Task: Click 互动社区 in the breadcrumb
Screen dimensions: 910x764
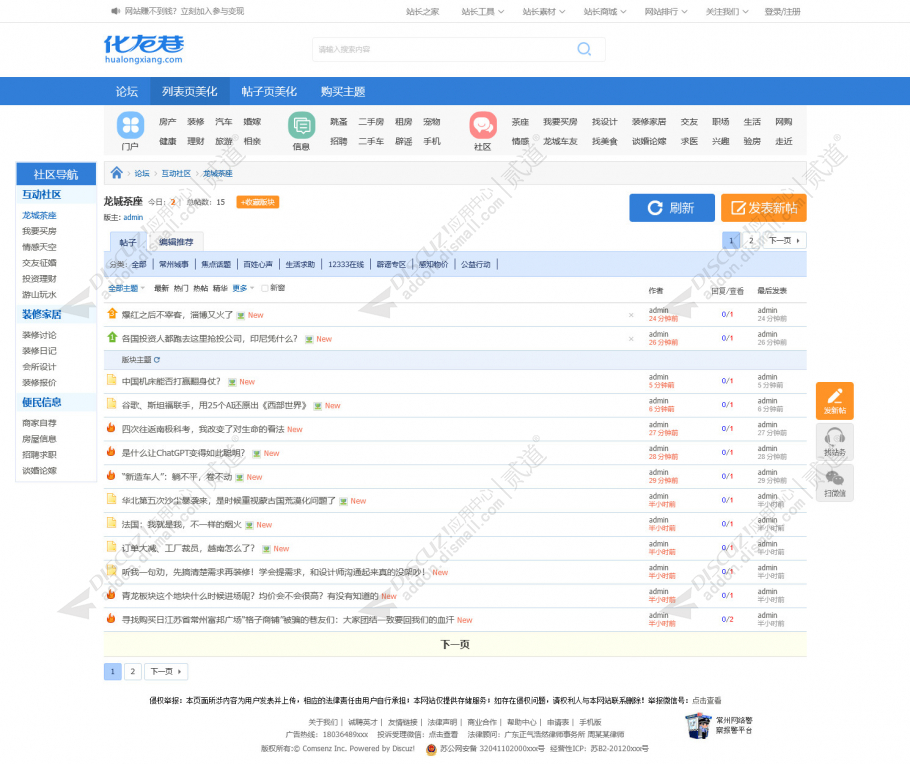Action: [x=176, y=174]
